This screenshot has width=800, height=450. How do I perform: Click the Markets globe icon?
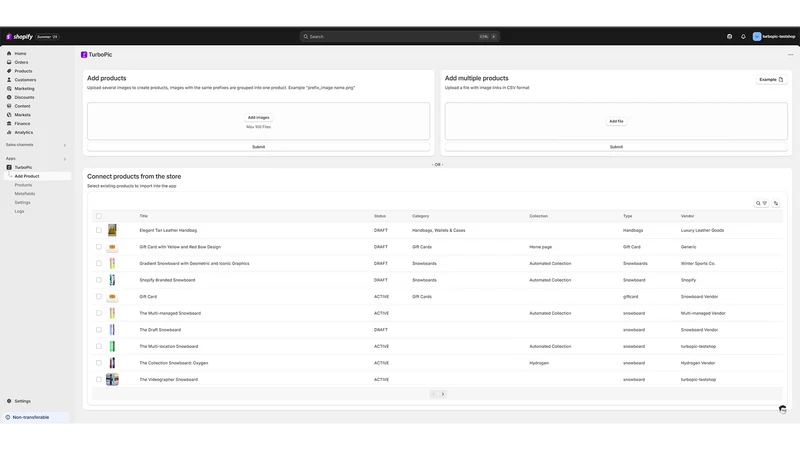pos(9,115)
